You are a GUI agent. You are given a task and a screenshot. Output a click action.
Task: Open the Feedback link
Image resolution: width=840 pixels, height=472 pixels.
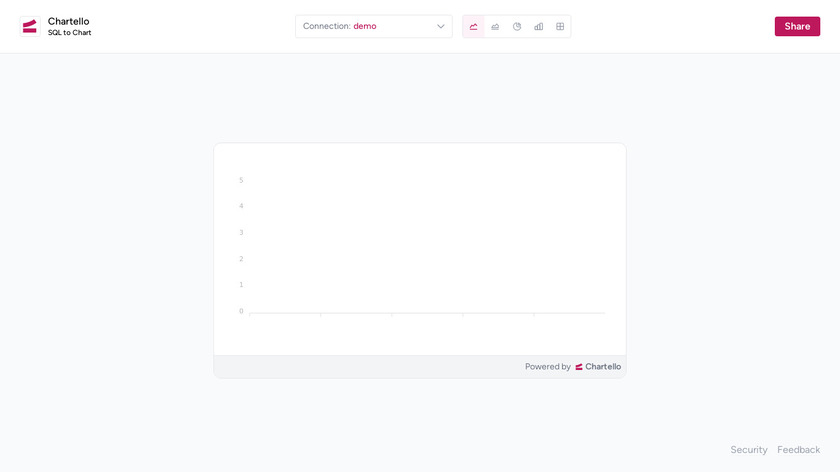[x=799, y=450]
